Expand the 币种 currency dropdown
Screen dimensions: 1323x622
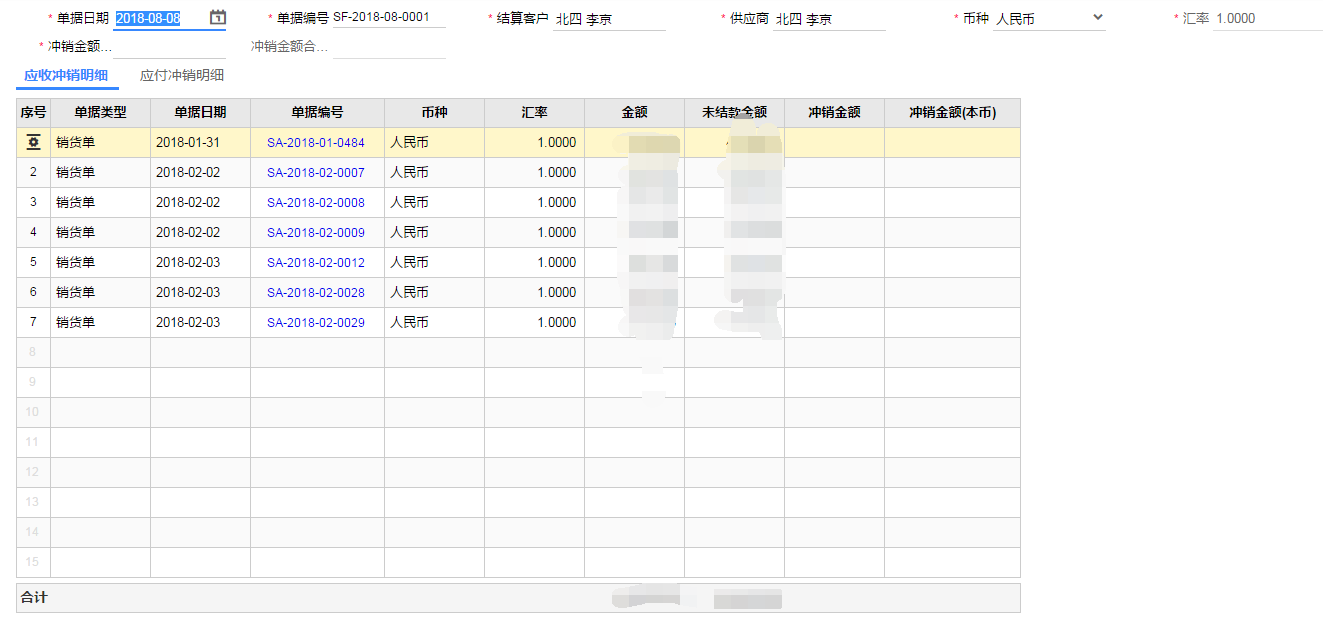1097,18
